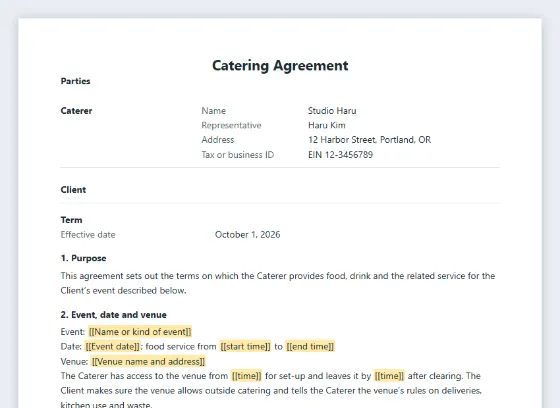Select the time placeholder before 'after clearing'
Viewport: 560px width, 408px height.
389,376
